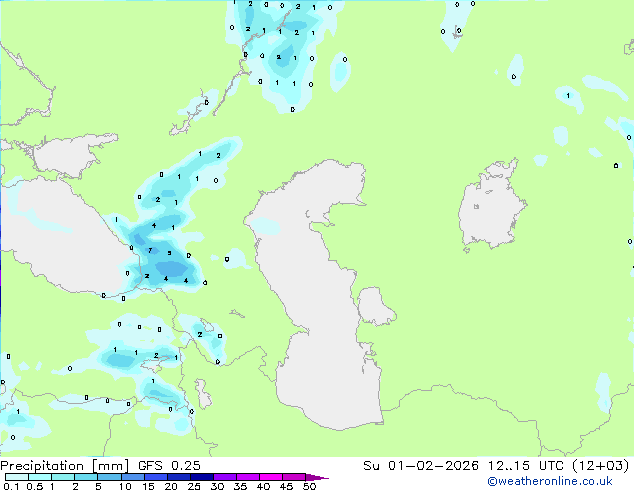Click the legend value "10"
The width and height of the screenshot is (634, 490).
pos(125,486)
